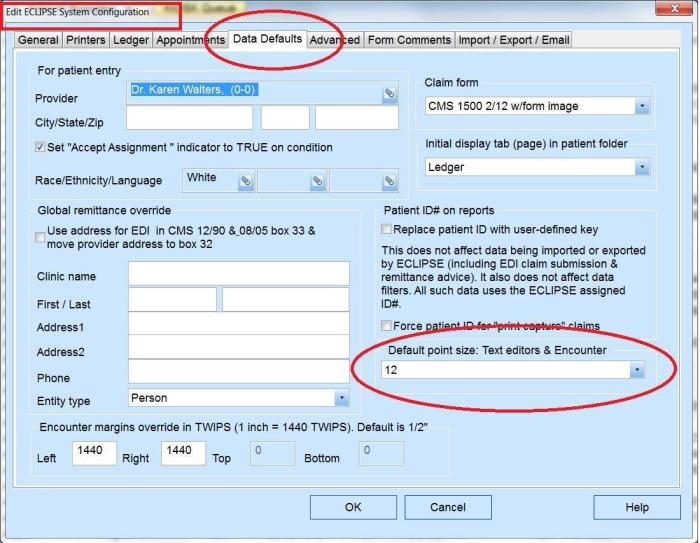
Task: Click the State input field
Action: (x=285, y=117)
